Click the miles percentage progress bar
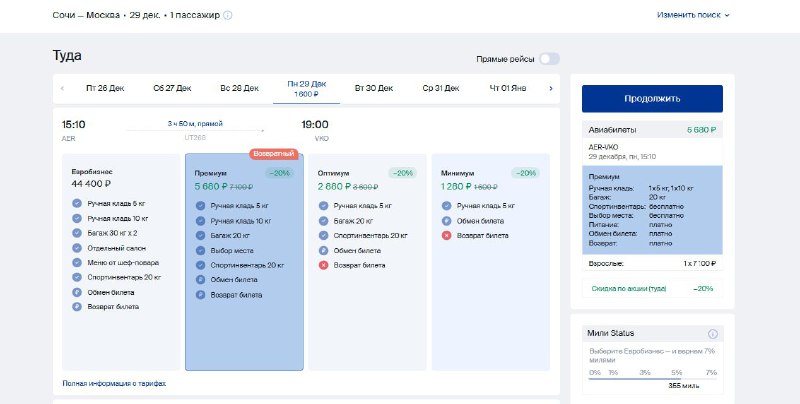The height and width of the screenshot is (404, 800). pyautogui.click(x=653, y=377)
